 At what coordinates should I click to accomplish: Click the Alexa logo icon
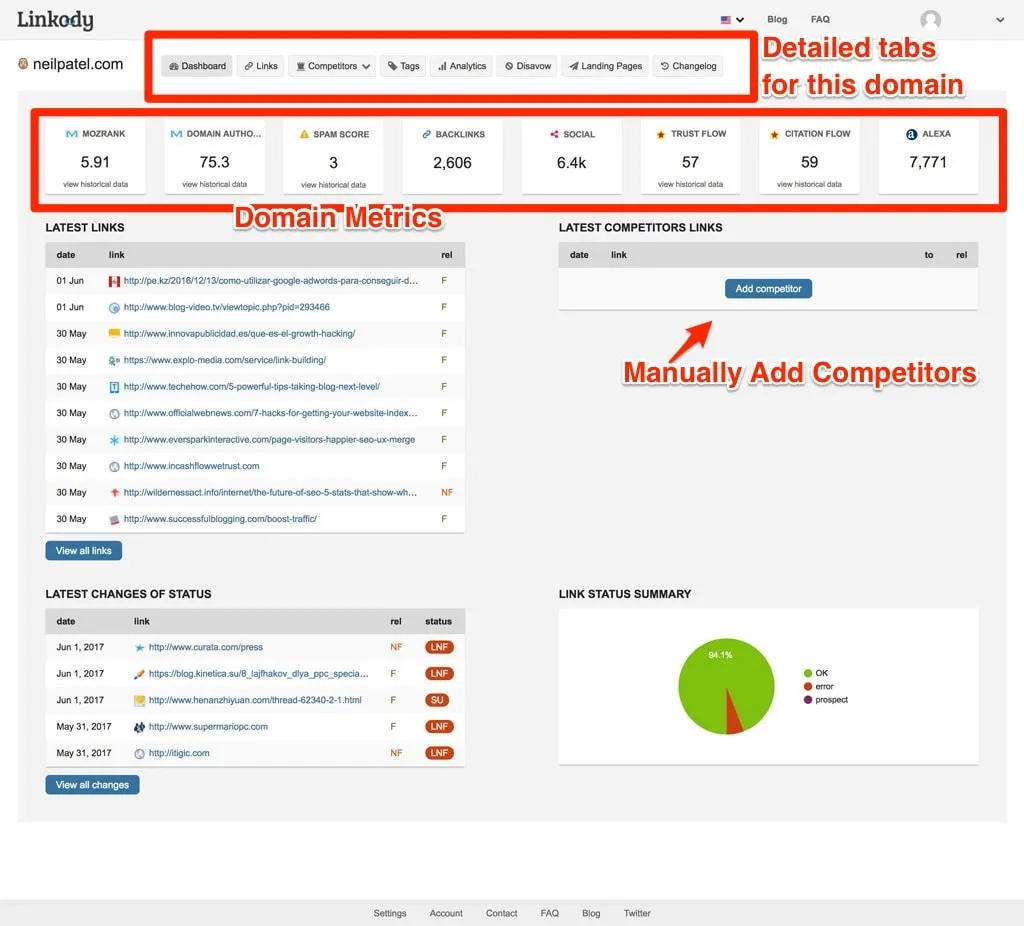click(912, 134)
